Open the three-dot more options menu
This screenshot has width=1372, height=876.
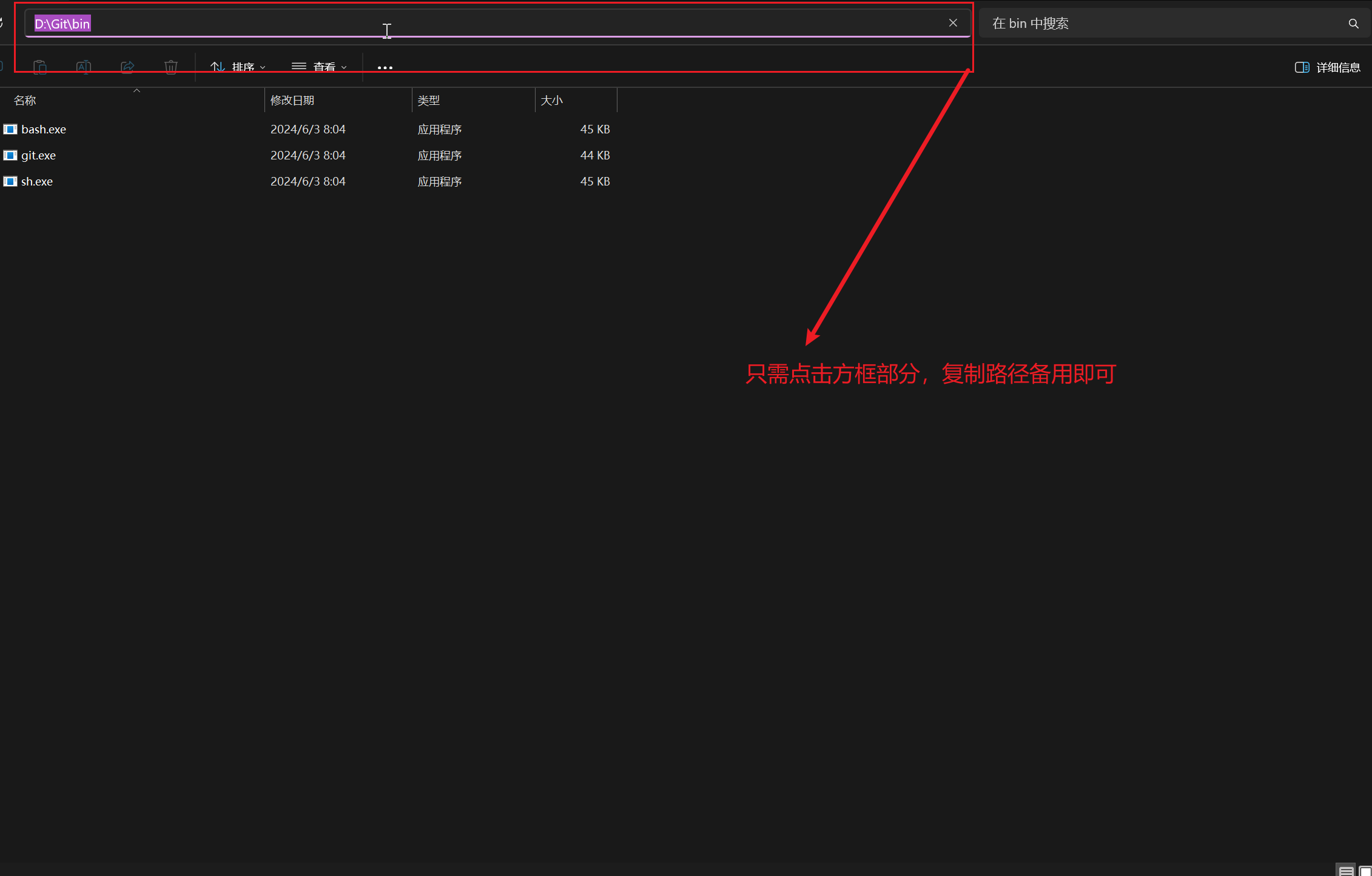click(385, 67)
